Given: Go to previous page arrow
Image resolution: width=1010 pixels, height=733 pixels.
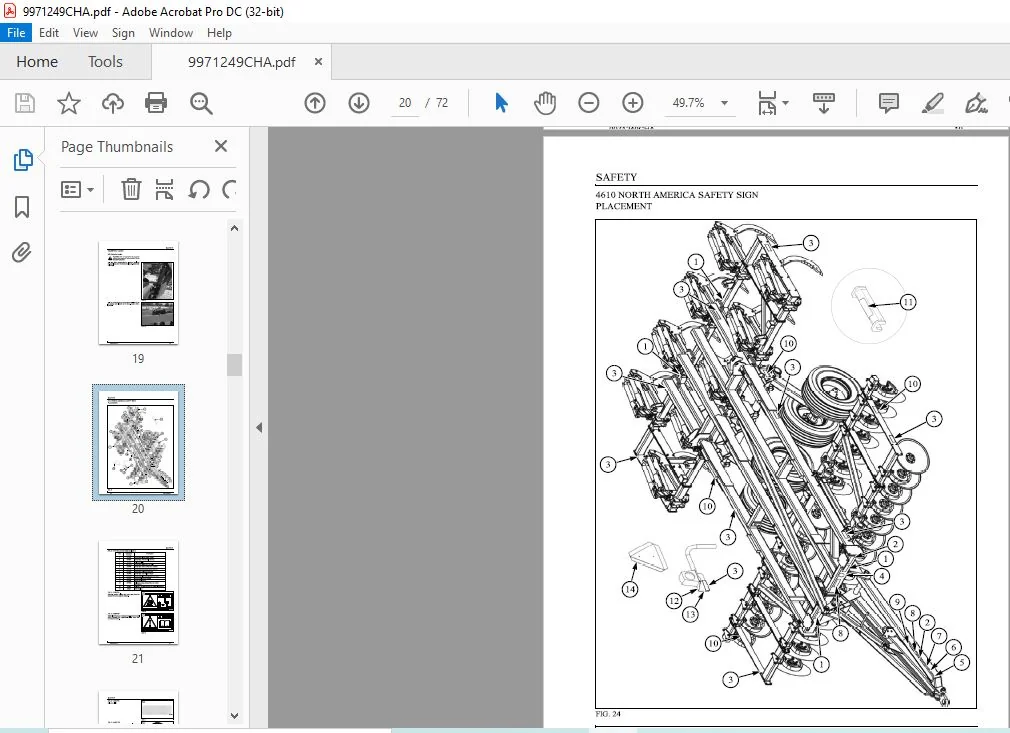Looking at the screenshot, I should click(x=315, y=103).
